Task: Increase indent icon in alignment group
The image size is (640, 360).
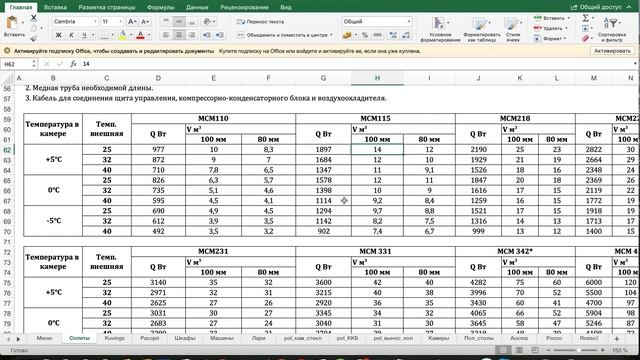Action: (x=220, y=35)
